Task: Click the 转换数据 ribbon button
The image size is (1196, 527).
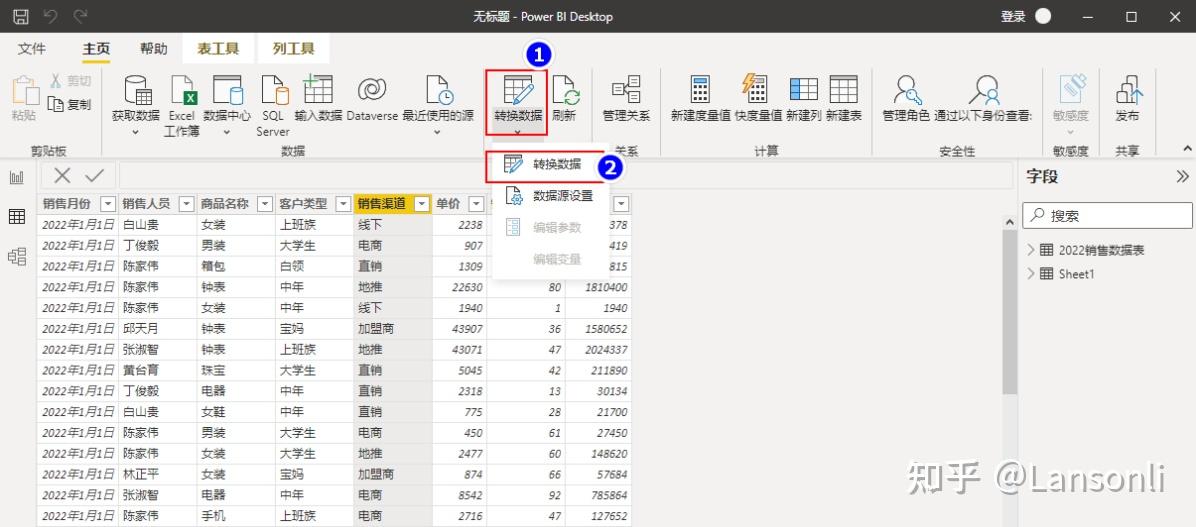Action: (518, 102)
